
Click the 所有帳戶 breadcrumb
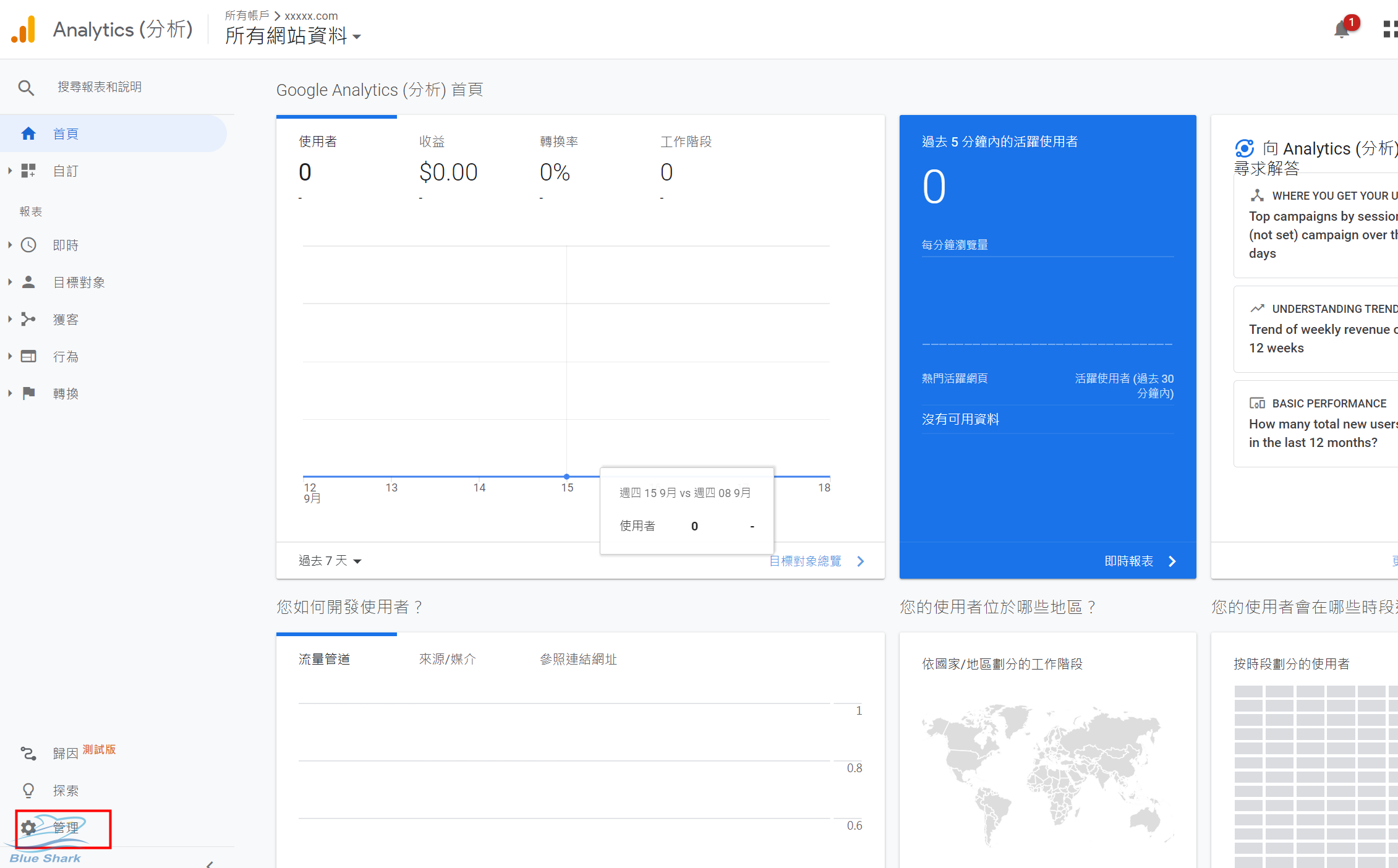point(247,15)
